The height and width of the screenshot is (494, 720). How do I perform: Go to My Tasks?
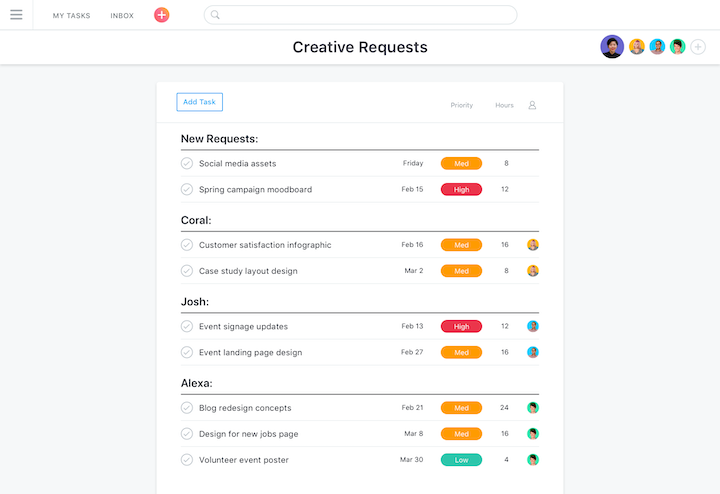point(71,16)
